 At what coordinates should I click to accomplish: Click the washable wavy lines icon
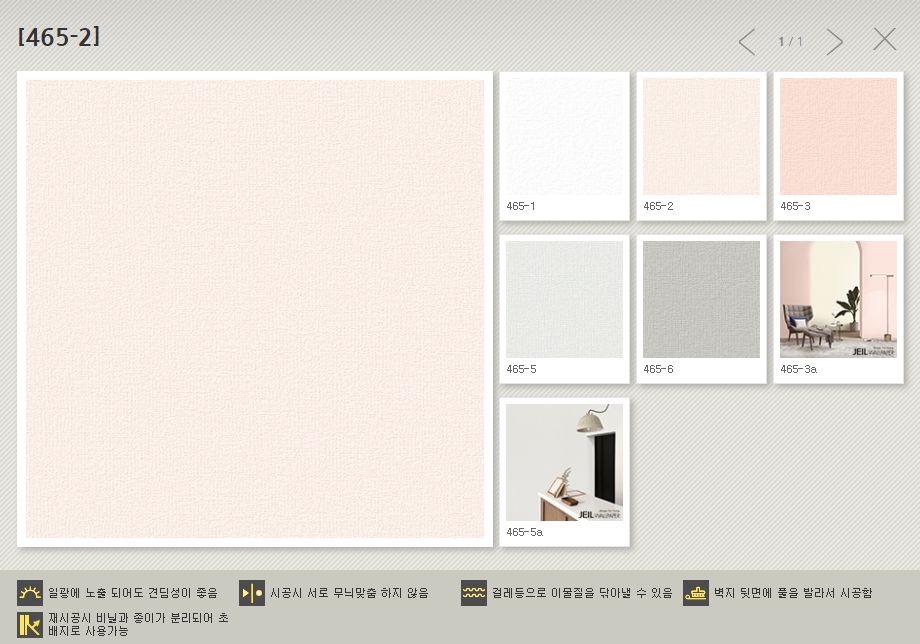pos(474,593)
